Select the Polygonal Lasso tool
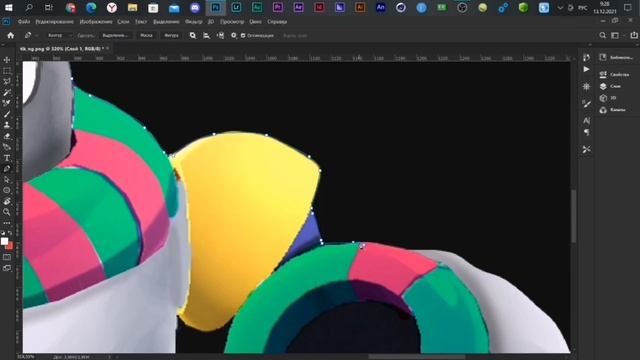 pos(7,81)
